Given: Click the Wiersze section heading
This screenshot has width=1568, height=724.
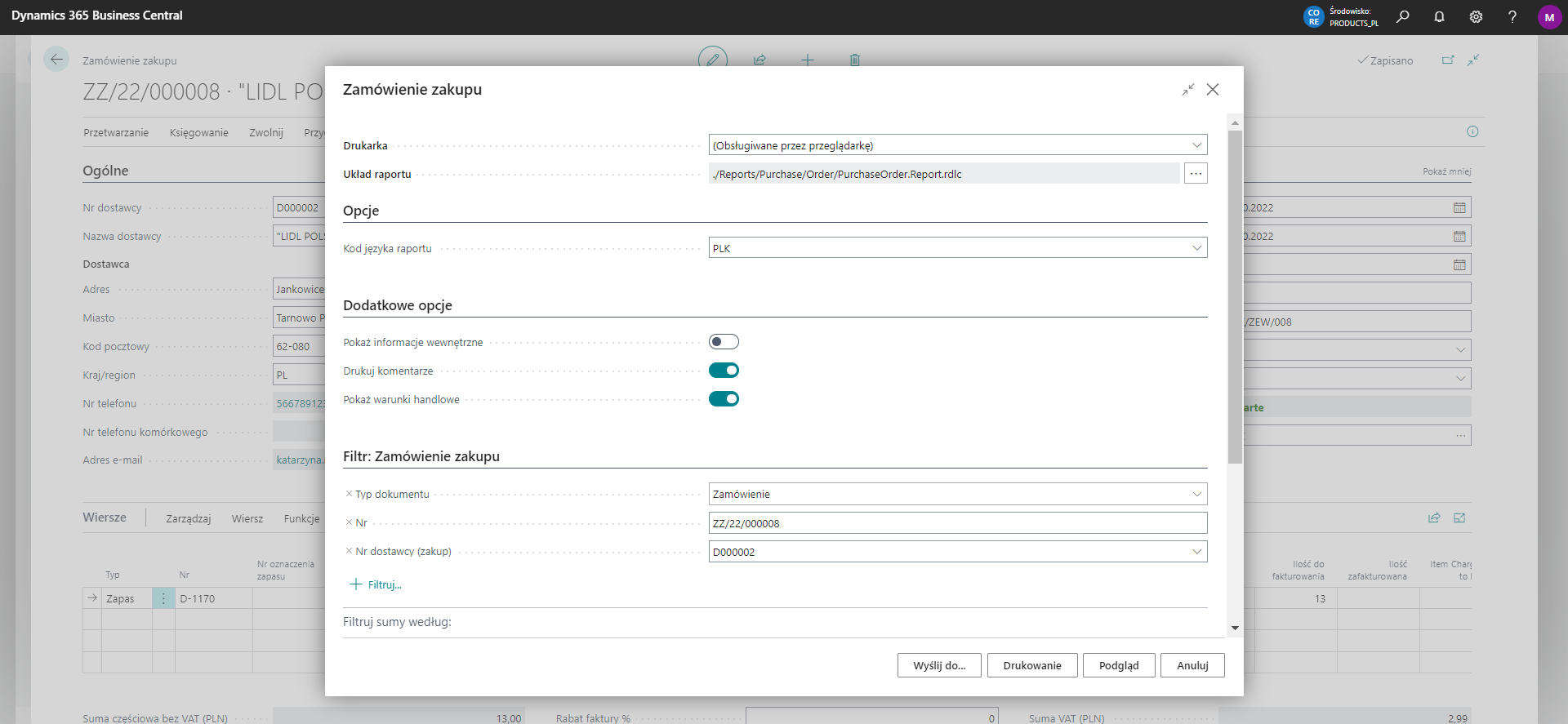Looking at the screenshot, I should click(105, 517).
